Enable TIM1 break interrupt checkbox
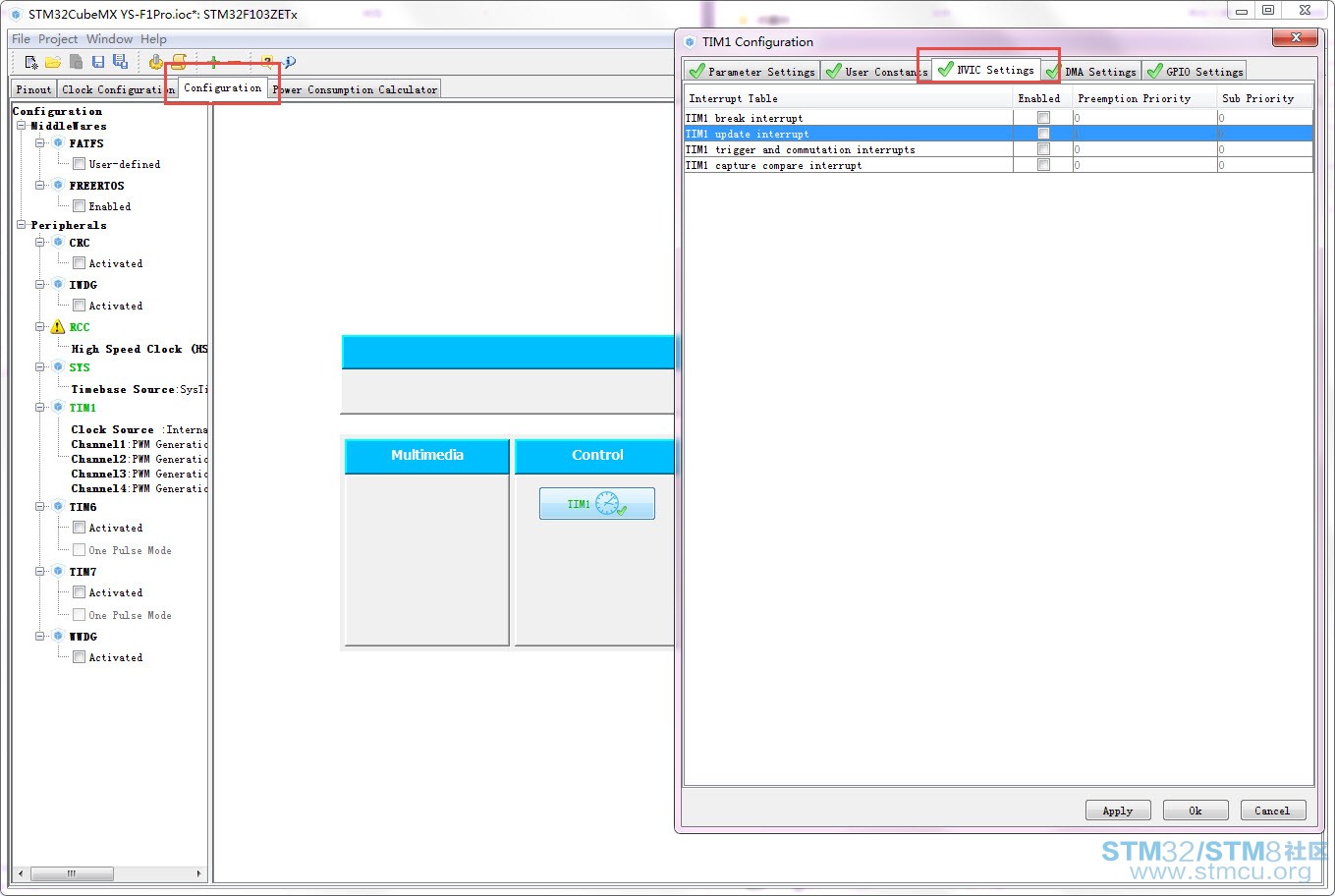This screenshot has height=896, width=1335. pos(1043,118)
